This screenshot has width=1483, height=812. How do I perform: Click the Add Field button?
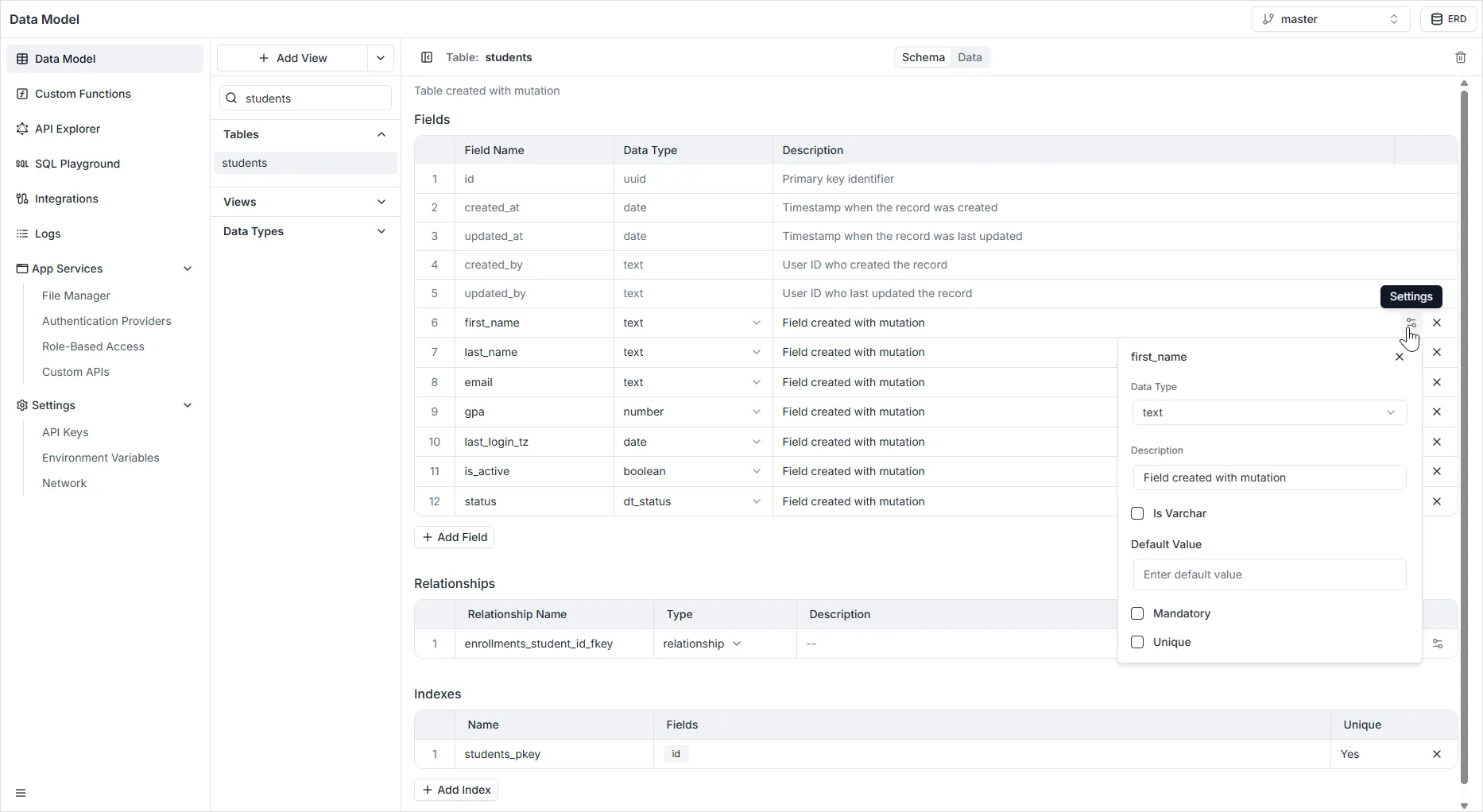click(x=454, y=537)
